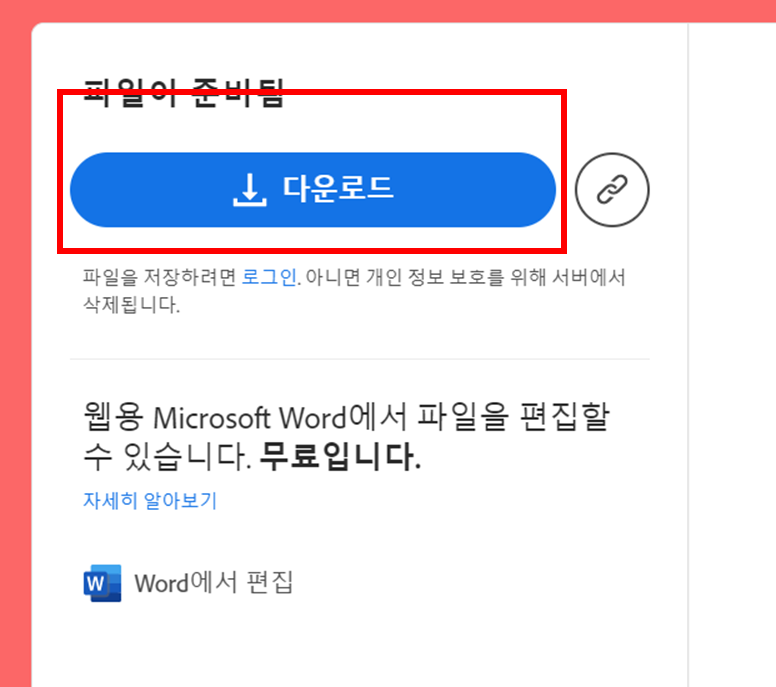Click the circular link button outline
The image size is (776, 687).
click(612, 190)
